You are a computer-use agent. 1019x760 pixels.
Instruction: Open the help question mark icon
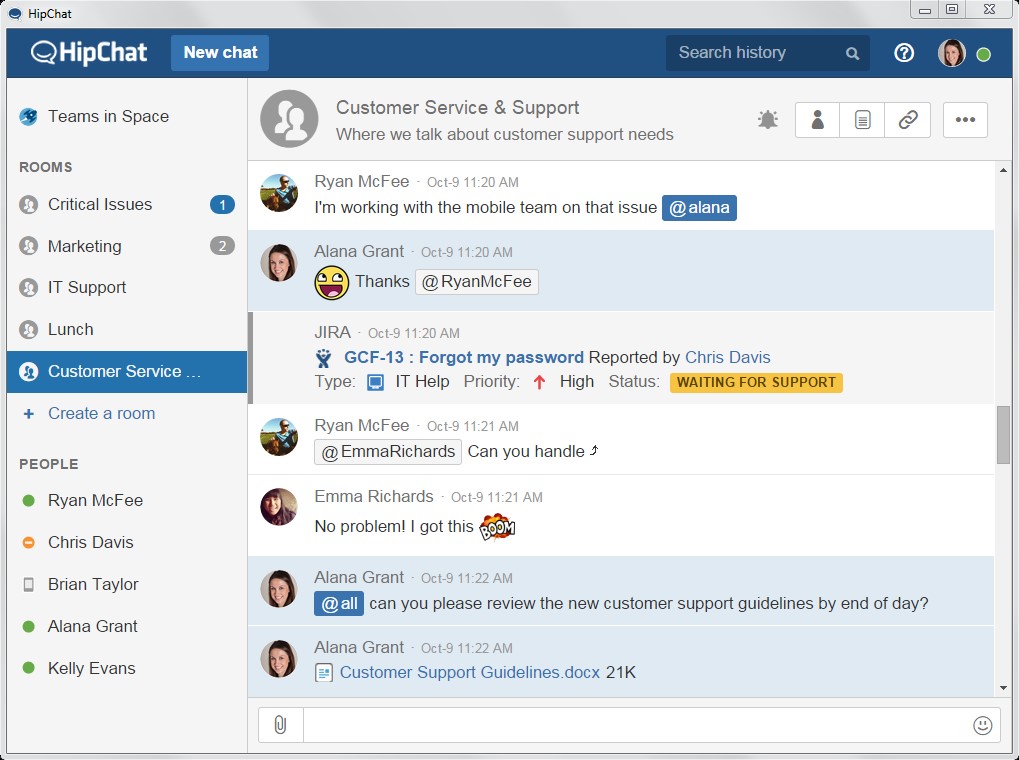point(904,53)
